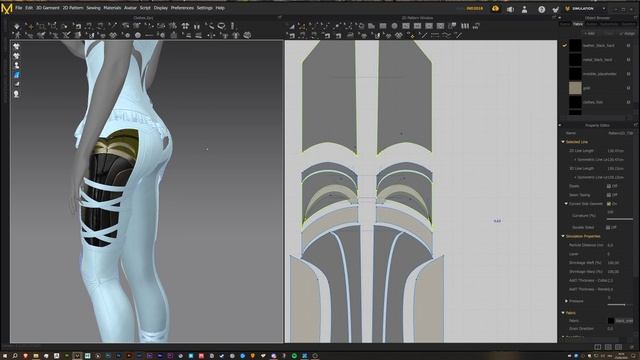Viewport: 640px width, 360px height.
Task: Click the leftmost layout icon at the bottom right
Action: 598,347
